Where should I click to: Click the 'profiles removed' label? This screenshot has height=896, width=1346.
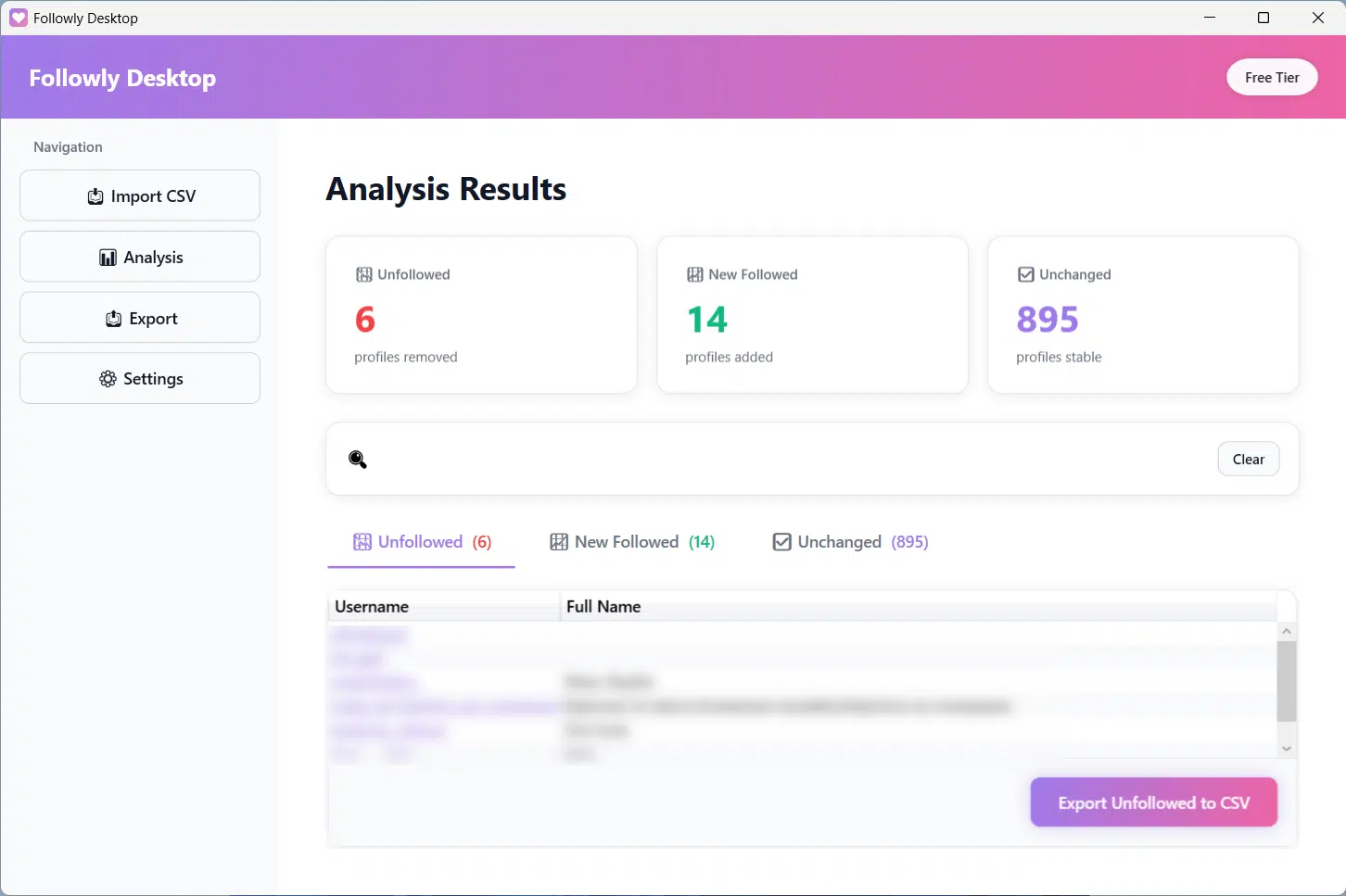406,357
